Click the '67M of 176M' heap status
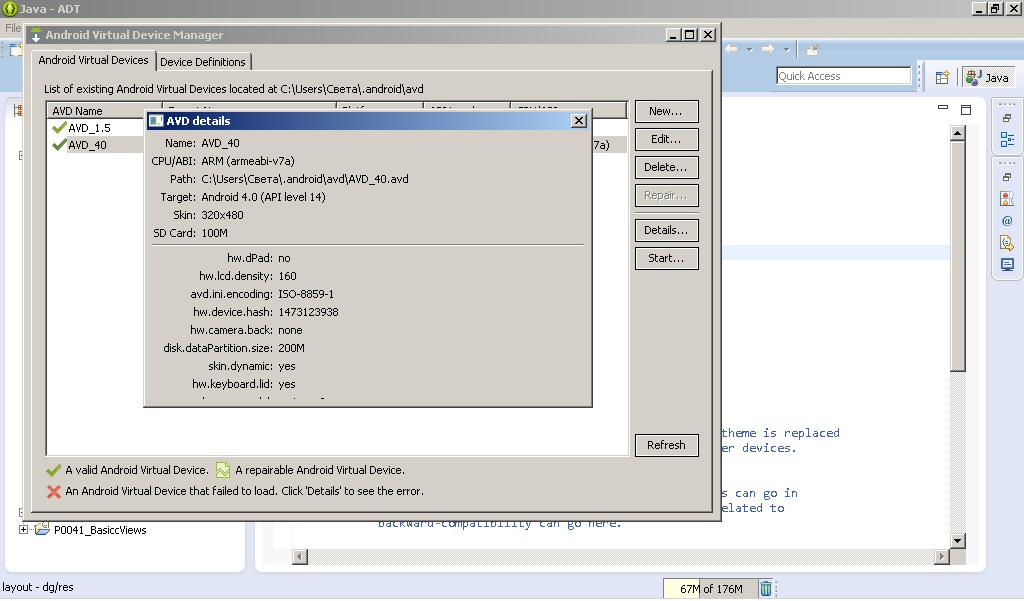The width and height of the screenshot is (1024, 601). (x=711, y=589)
